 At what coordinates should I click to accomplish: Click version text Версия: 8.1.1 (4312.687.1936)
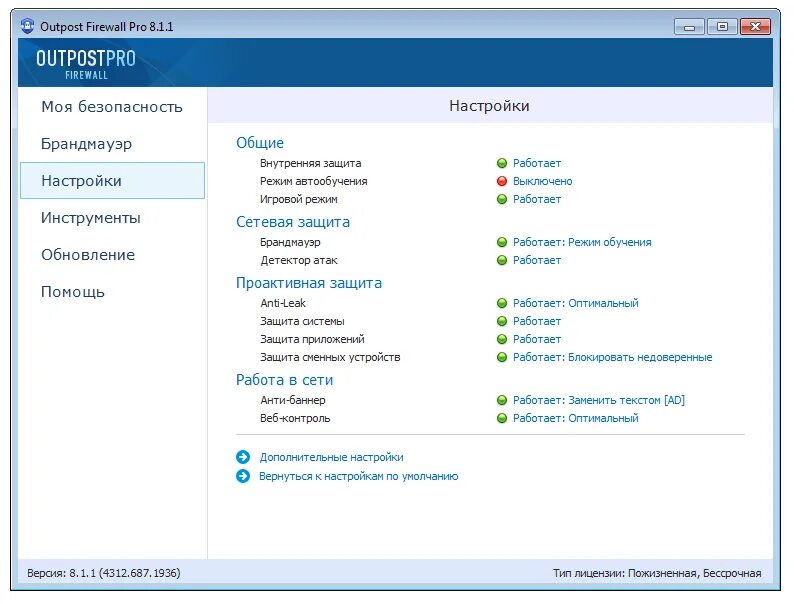(104, 573)
